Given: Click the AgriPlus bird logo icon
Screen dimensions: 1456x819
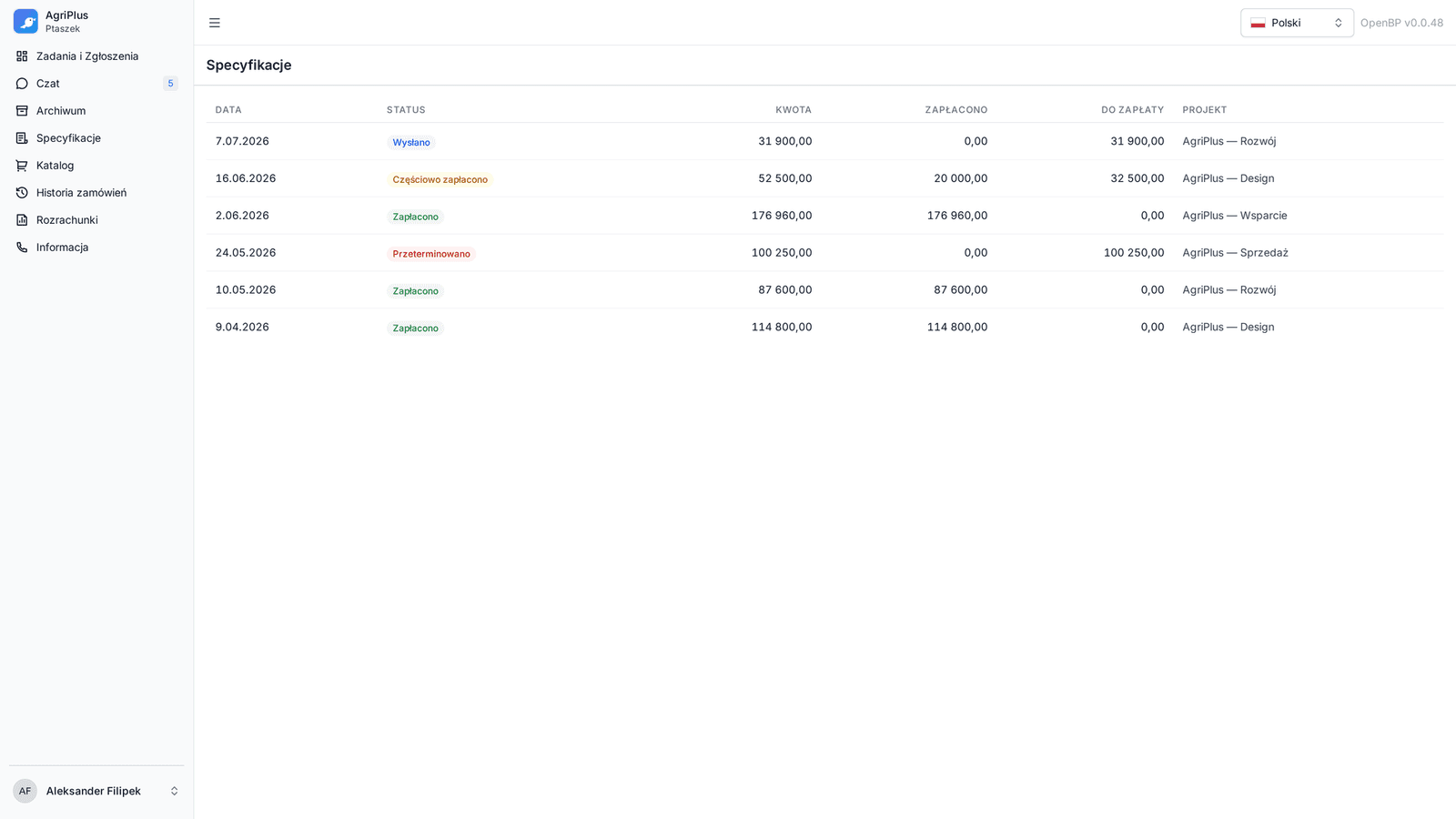Looking at the screenshot, I should coord(25,22).
